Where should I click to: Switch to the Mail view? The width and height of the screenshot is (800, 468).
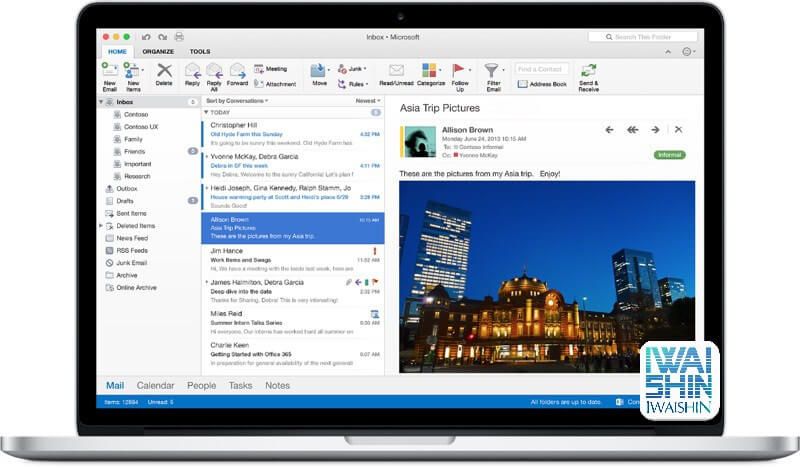pos(115,385)
